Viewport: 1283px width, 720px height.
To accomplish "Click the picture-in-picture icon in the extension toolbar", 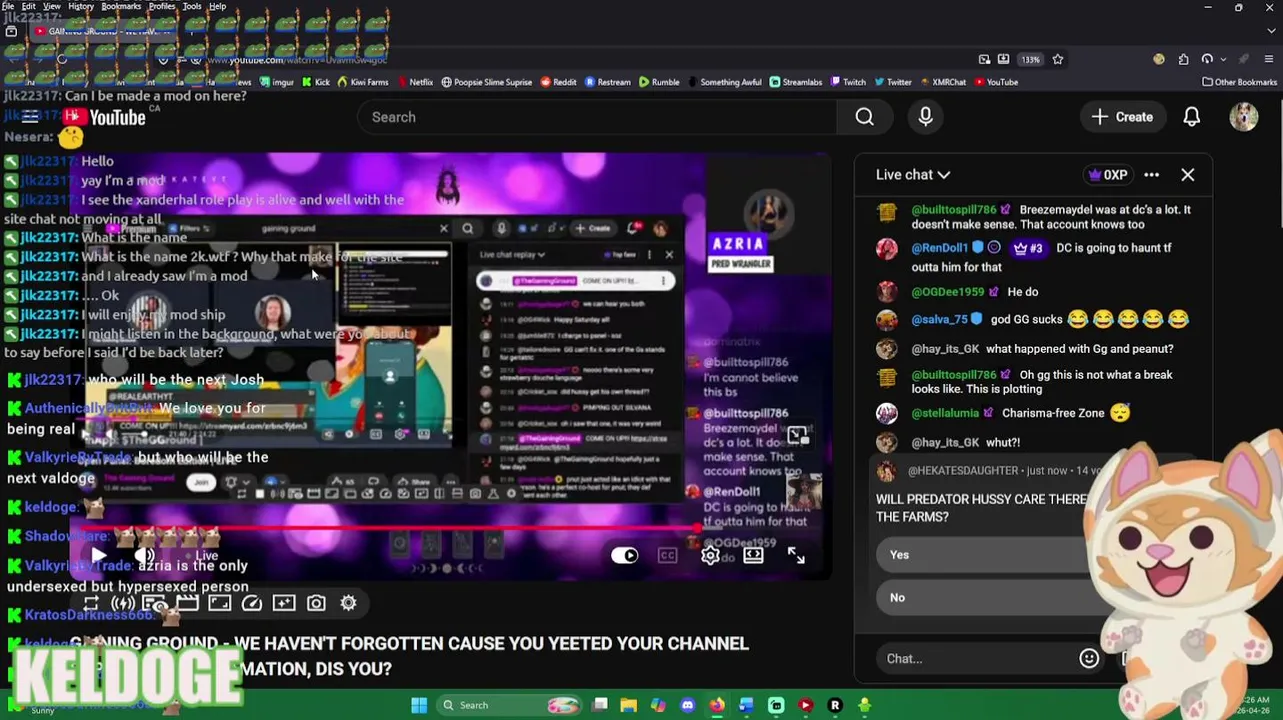I will coord(219,603).
